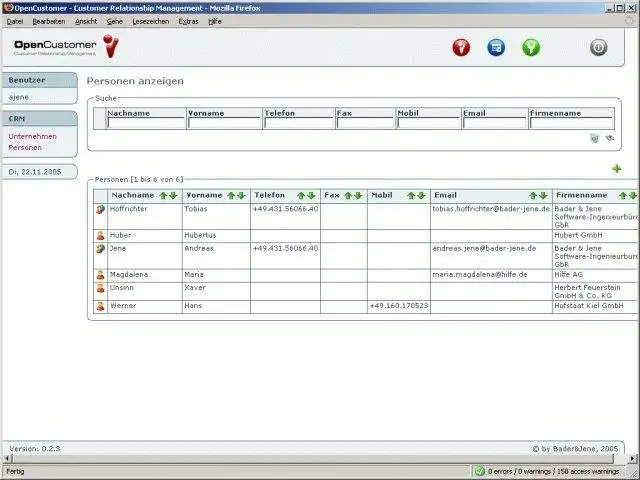
Task: Open Werner row person icon
Action: pos(100,306)
